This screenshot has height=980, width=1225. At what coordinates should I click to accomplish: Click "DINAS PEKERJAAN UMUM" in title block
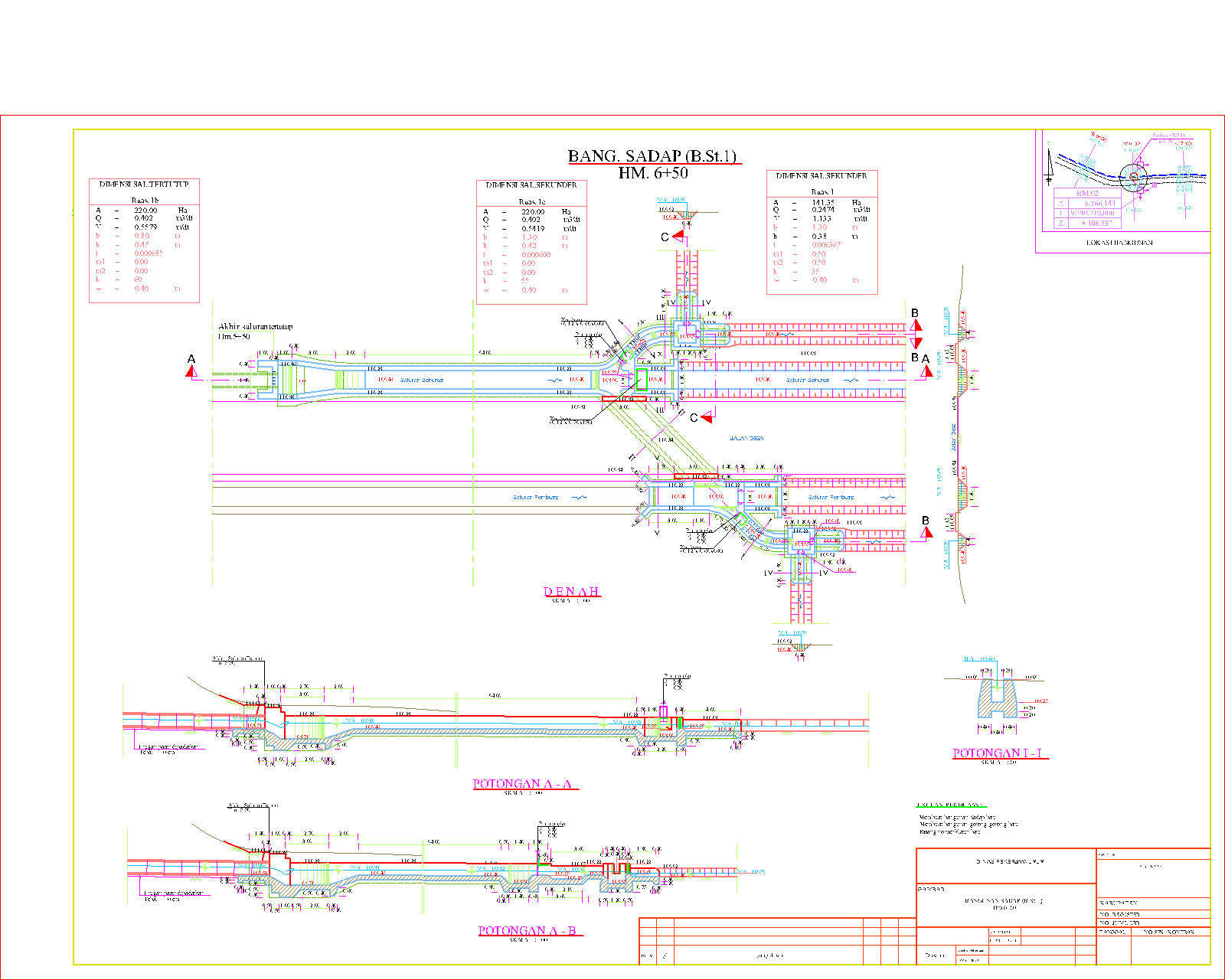(1010, 862)
